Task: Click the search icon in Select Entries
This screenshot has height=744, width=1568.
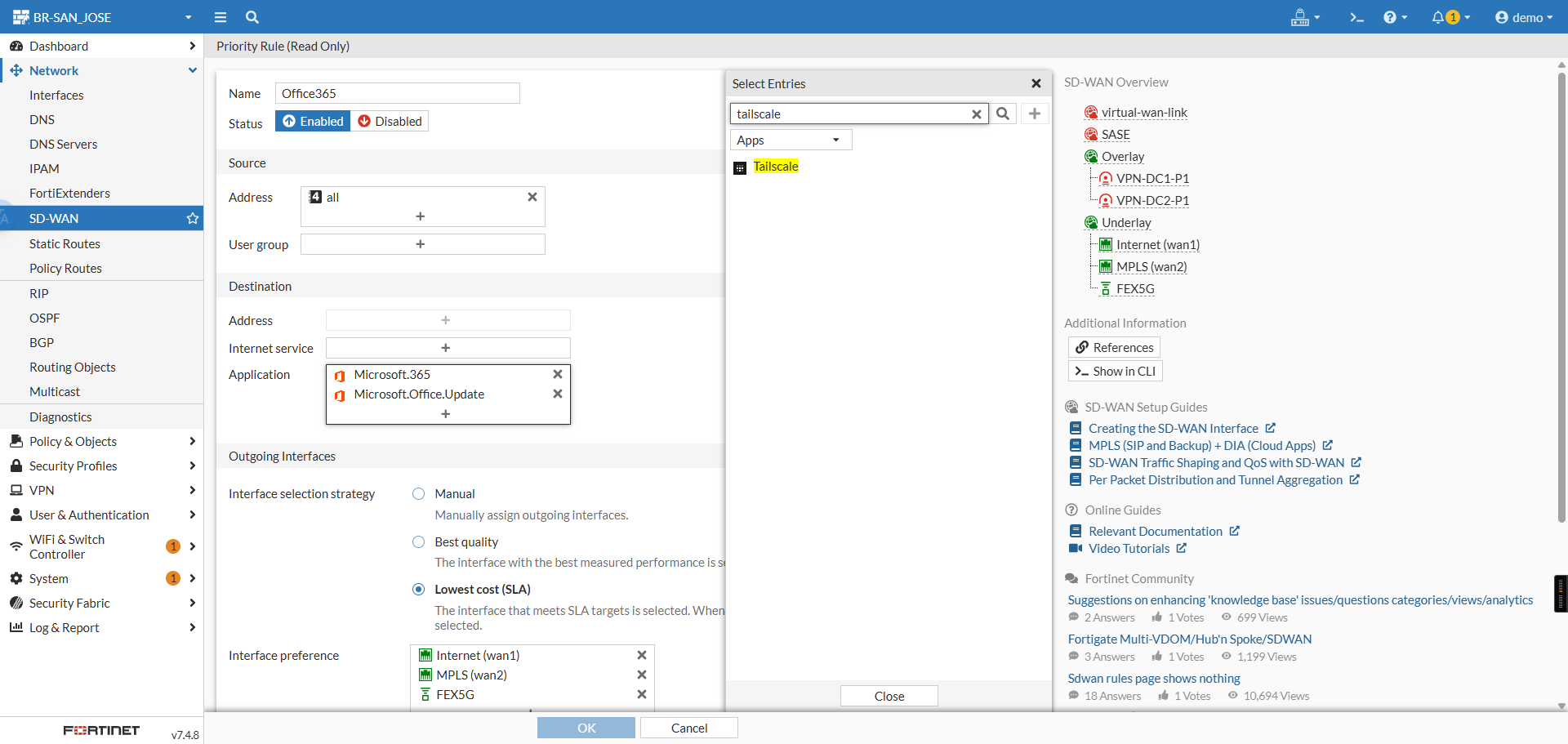Action: [1003, 114]
